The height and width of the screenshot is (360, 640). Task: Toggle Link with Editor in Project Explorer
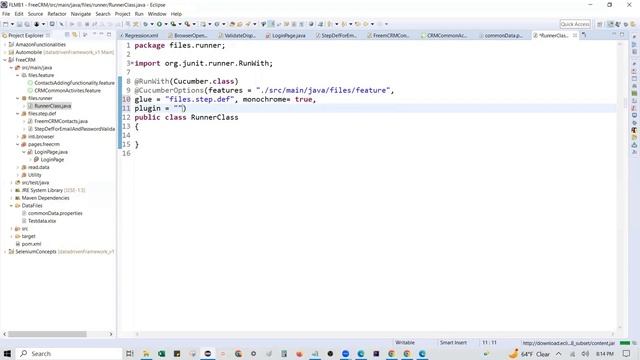click(75, 35)
